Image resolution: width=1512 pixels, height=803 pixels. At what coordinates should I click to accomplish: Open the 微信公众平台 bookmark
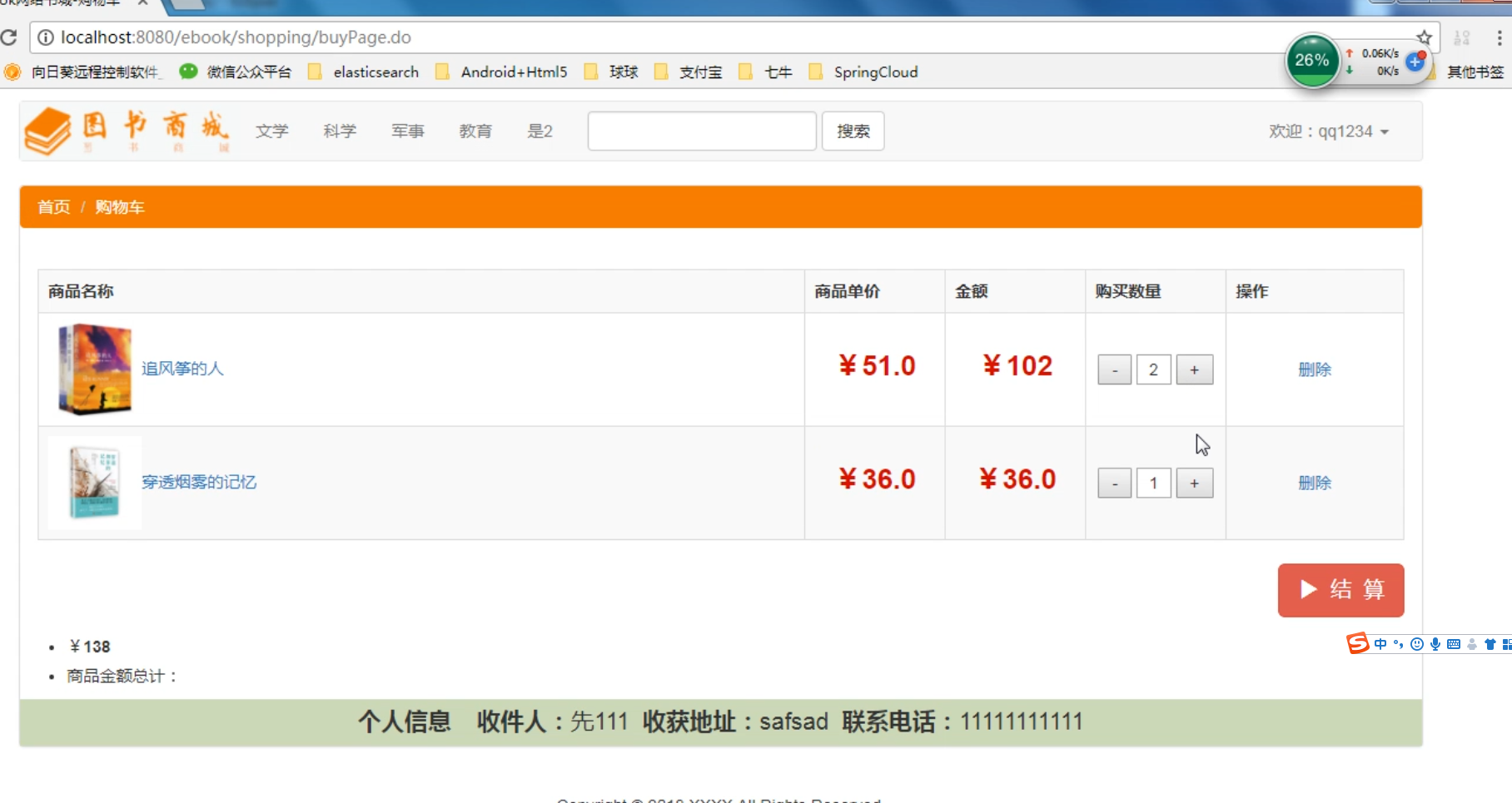pos(236,72)
